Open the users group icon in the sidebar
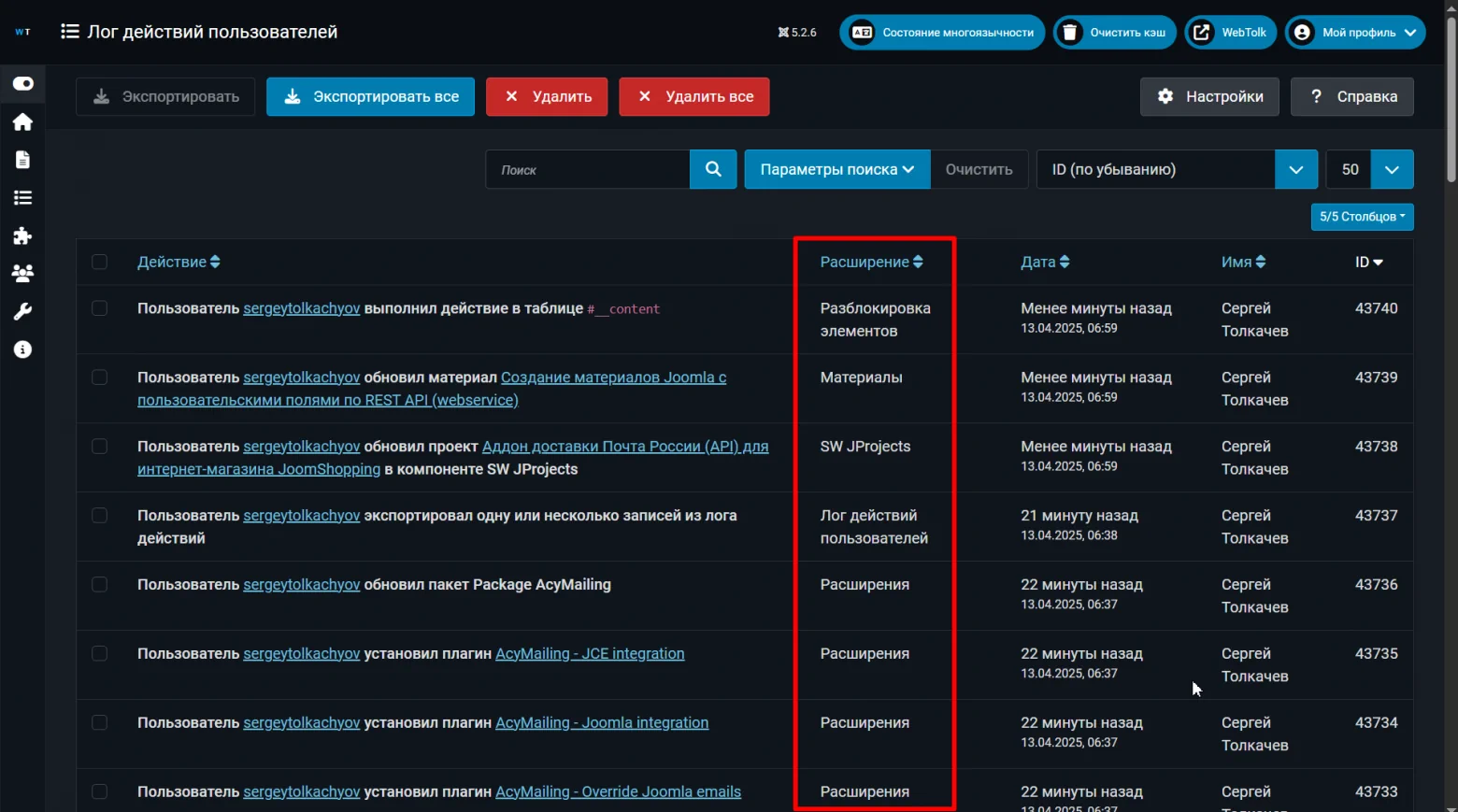 coord(22,274)
